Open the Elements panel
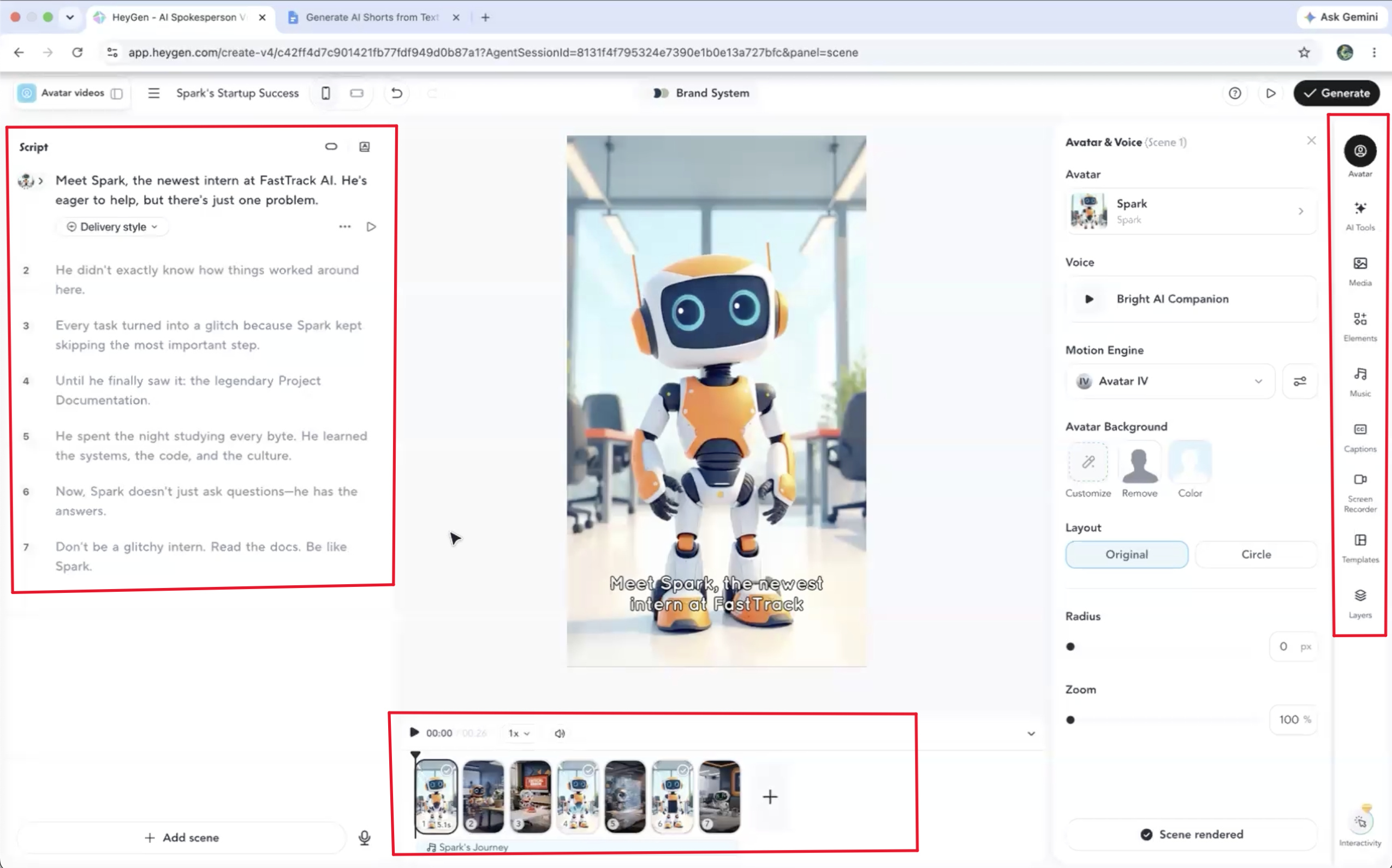 pos(1360,326)
